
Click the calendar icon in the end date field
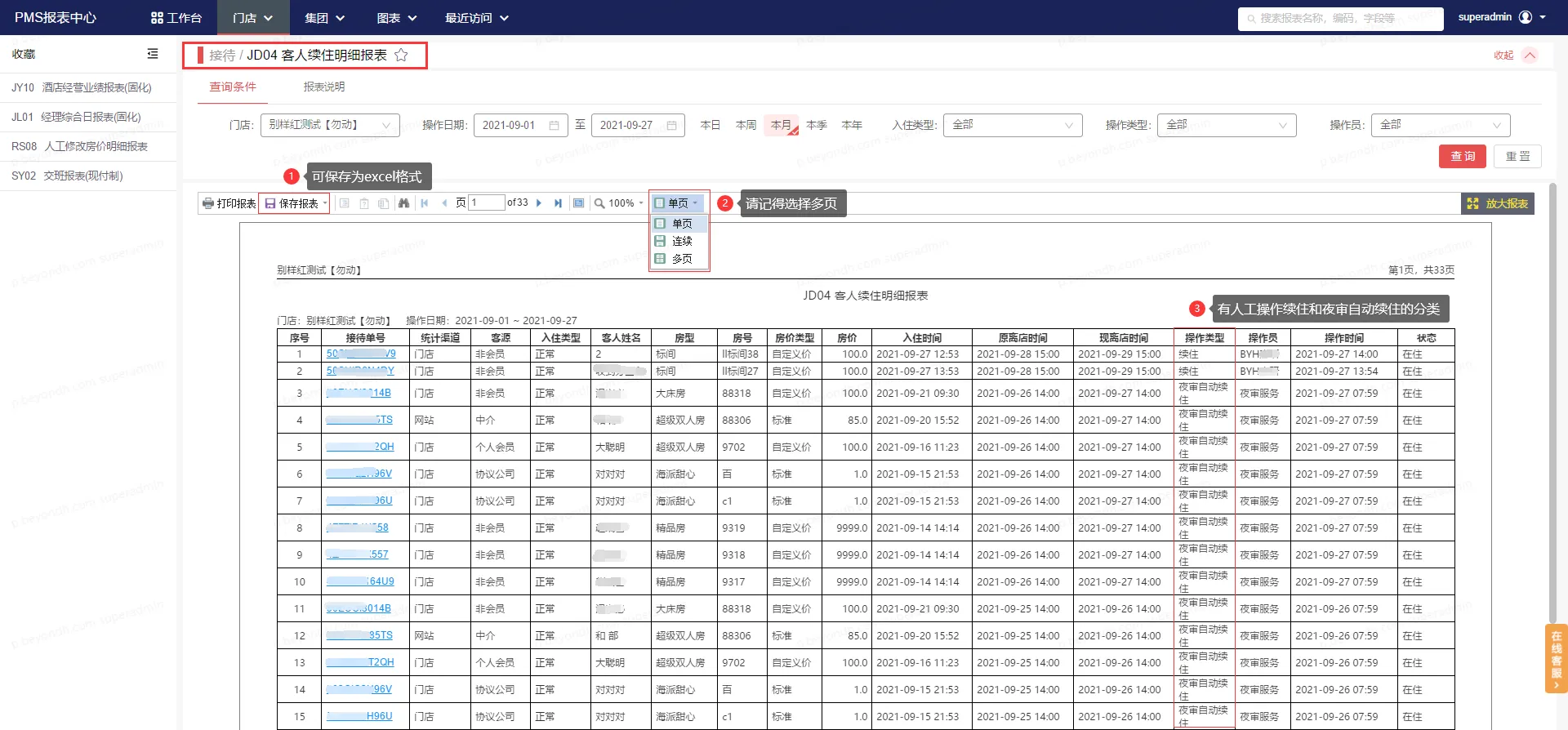coord(671,125)
